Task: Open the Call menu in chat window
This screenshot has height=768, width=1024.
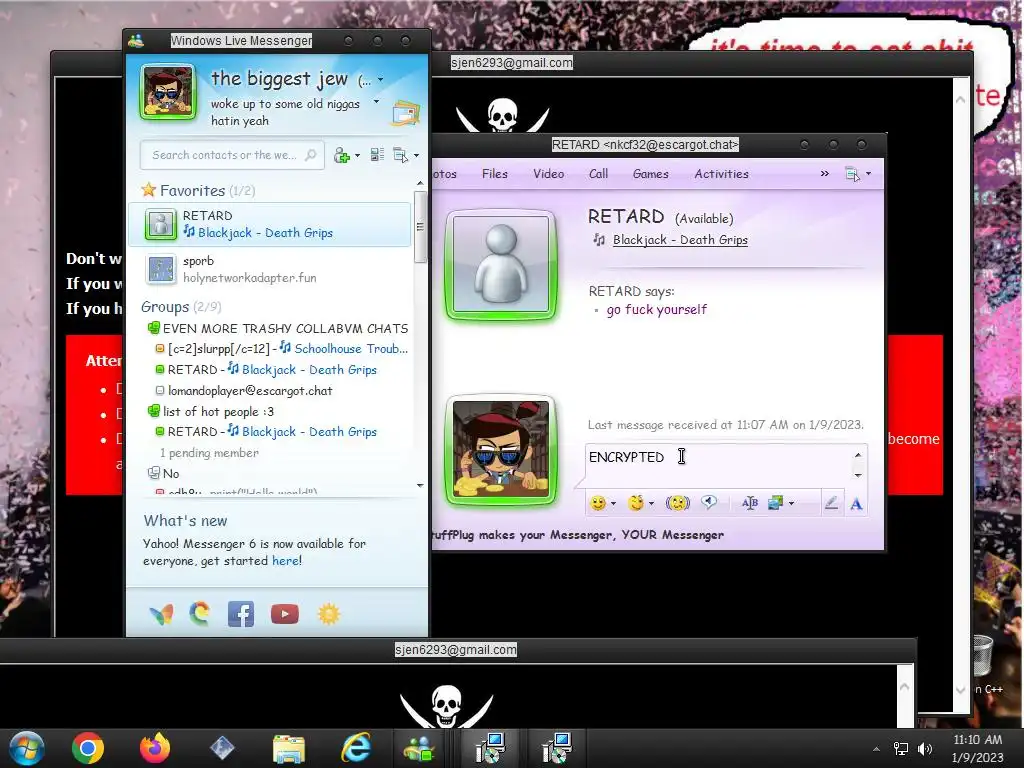Action: tap(598, 174)
